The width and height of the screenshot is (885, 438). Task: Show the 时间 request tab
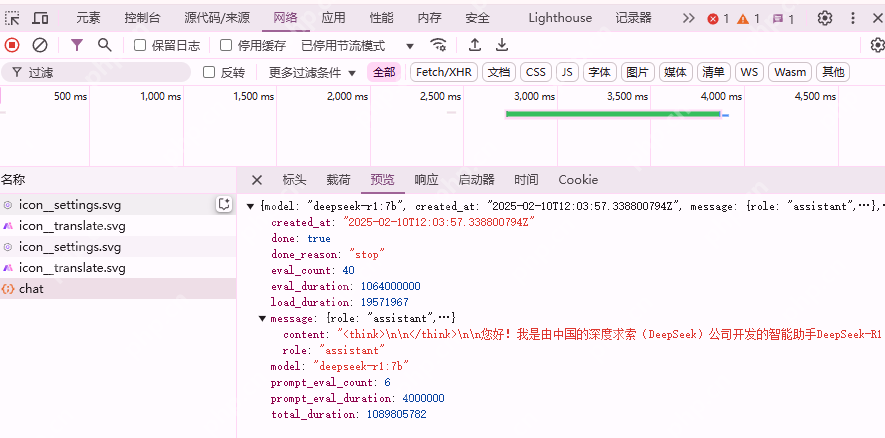click(x=526, y=180)
